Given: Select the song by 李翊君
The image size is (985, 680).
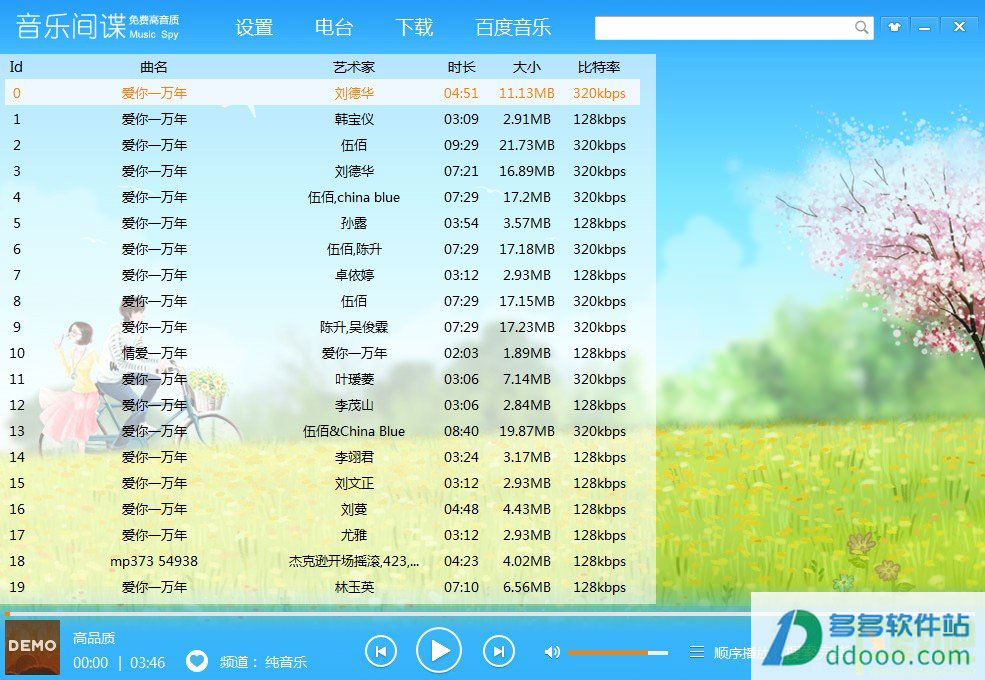Looking at the screenshot, I should pos(322,457).
